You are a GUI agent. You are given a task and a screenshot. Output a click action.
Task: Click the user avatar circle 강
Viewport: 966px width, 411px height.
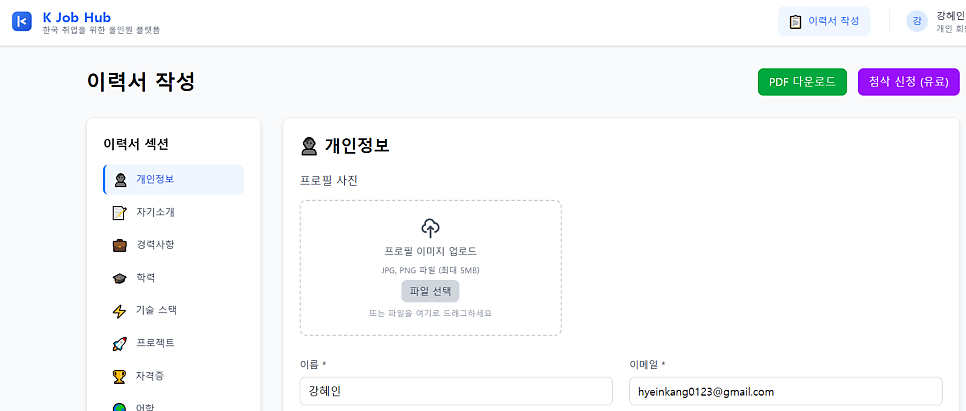pyautogui.click(x=917, y=21)
